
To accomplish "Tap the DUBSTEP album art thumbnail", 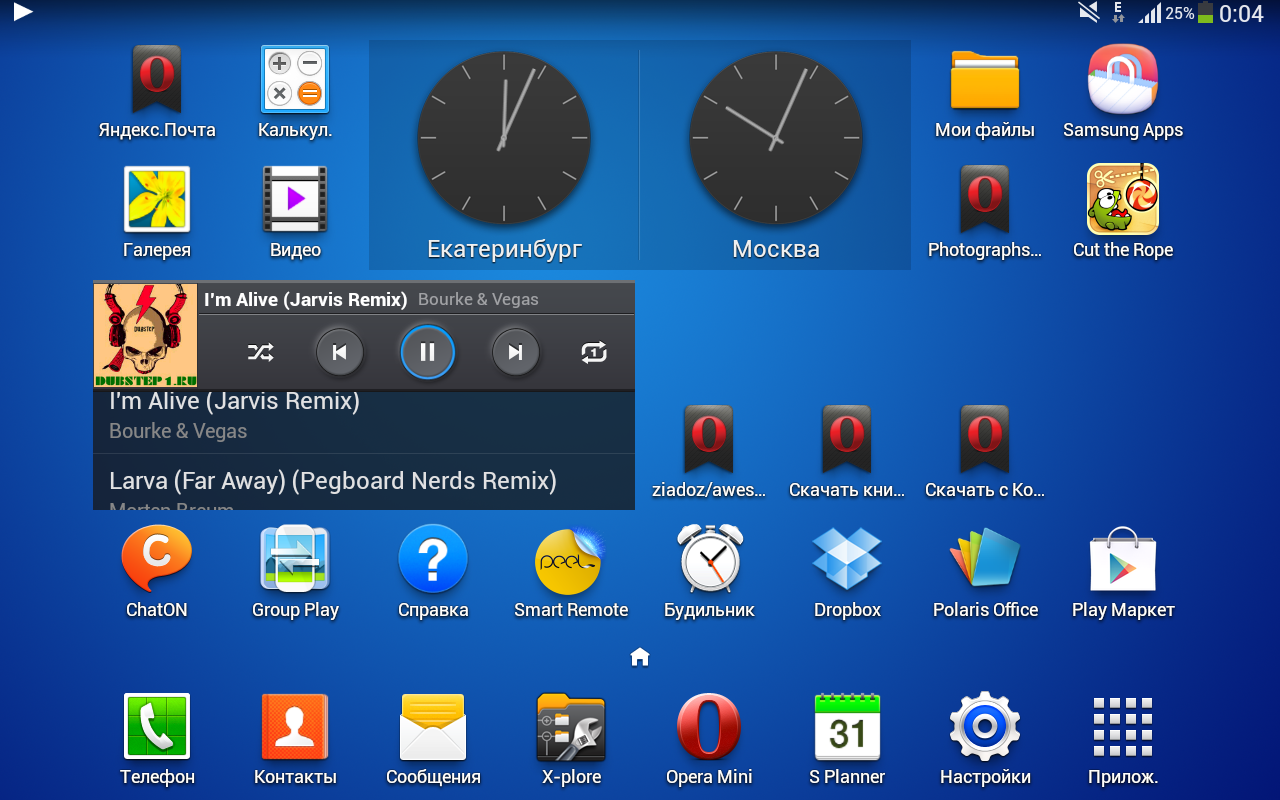I will tap(145, 335).
